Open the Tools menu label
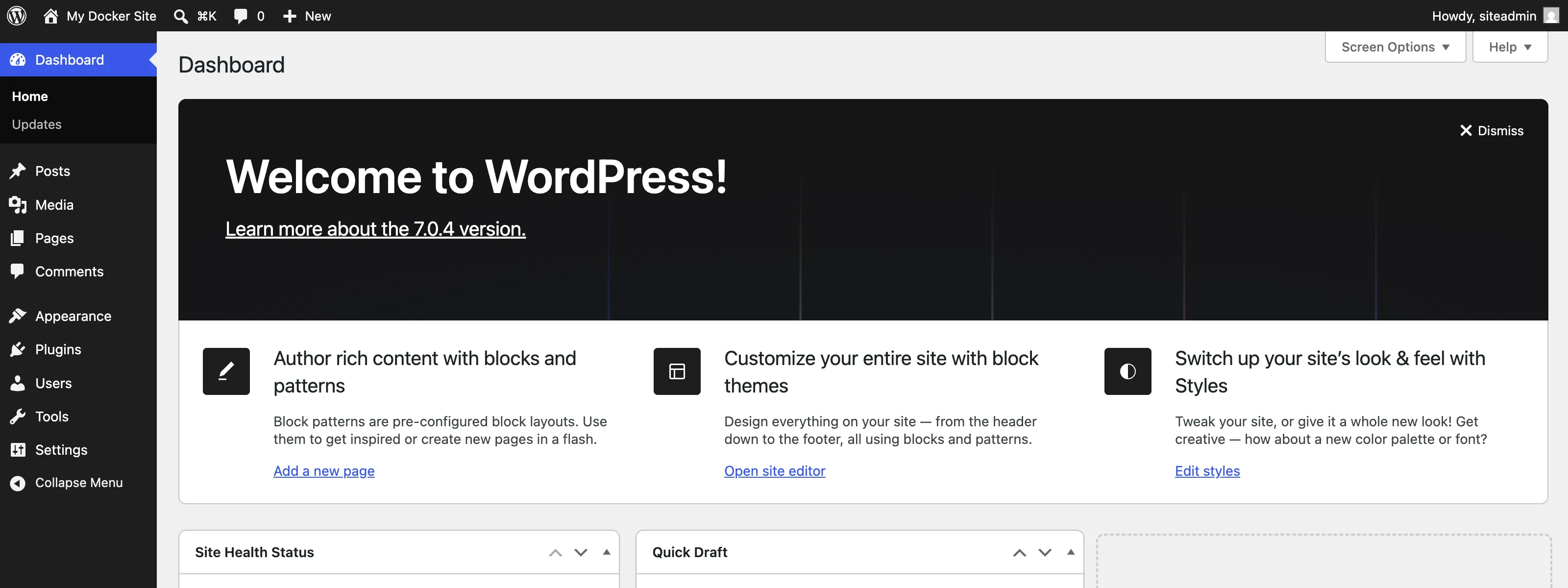 click(52, 416)
